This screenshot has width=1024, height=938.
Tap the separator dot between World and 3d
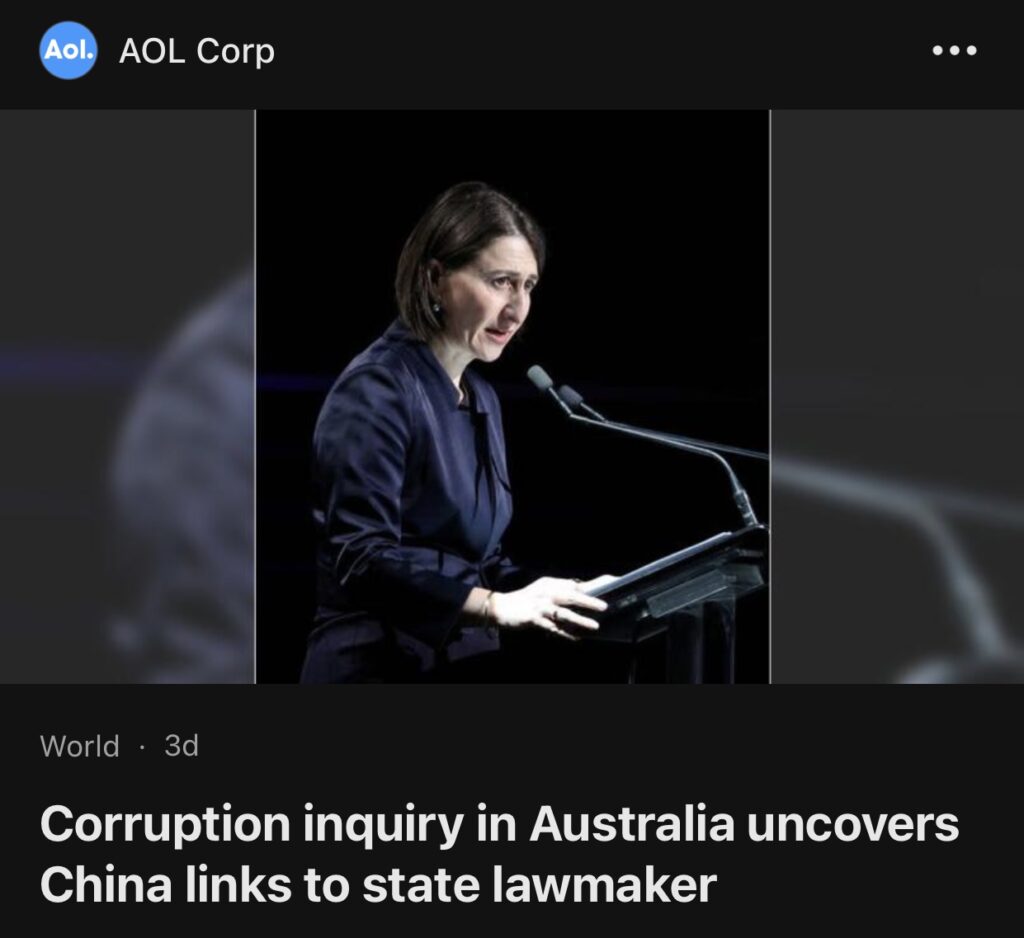click(x=142, y=747)
